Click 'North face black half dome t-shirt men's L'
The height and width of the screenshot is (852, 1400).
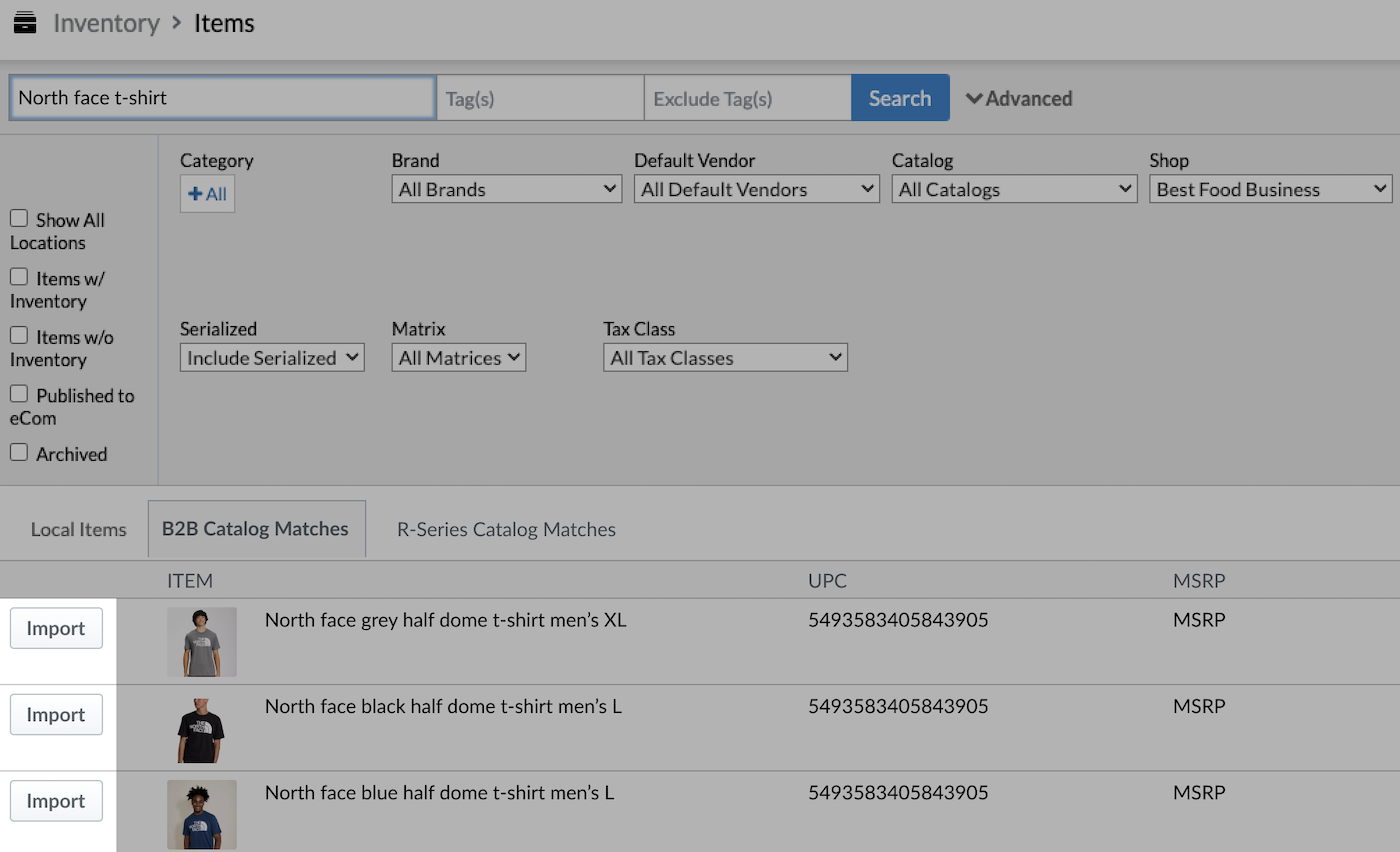pos(443,706)
